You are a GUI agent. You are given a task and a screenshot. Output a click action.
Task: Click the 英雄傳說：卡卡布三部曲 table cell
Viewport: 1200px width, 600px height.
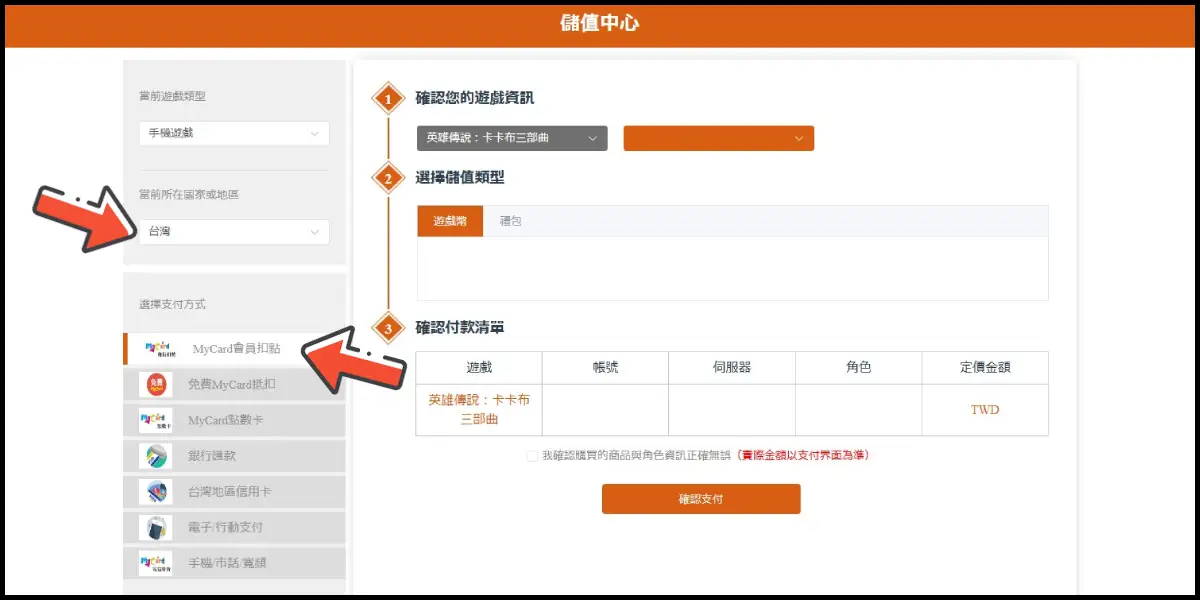pyautogui.click(x=479, y=410)
